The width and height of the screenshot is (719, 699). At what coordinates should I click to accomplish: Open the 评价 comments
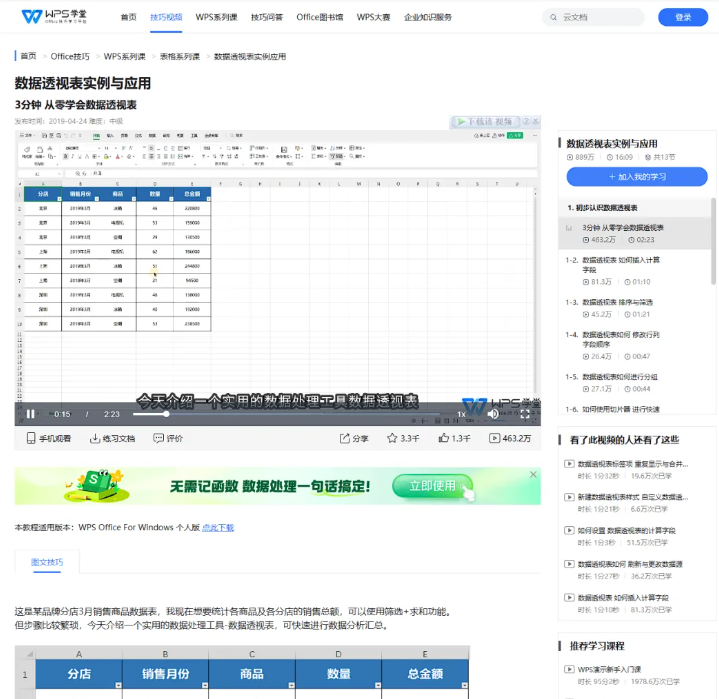(168, 438)
